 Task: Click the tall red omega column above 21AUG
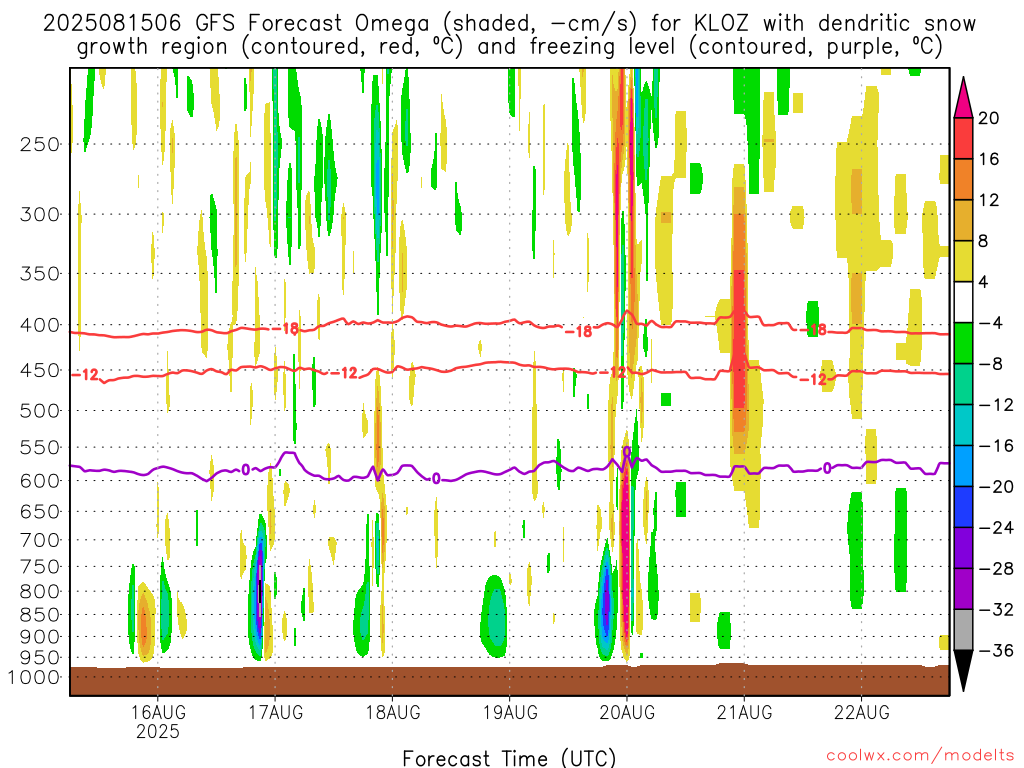[739, 340]
